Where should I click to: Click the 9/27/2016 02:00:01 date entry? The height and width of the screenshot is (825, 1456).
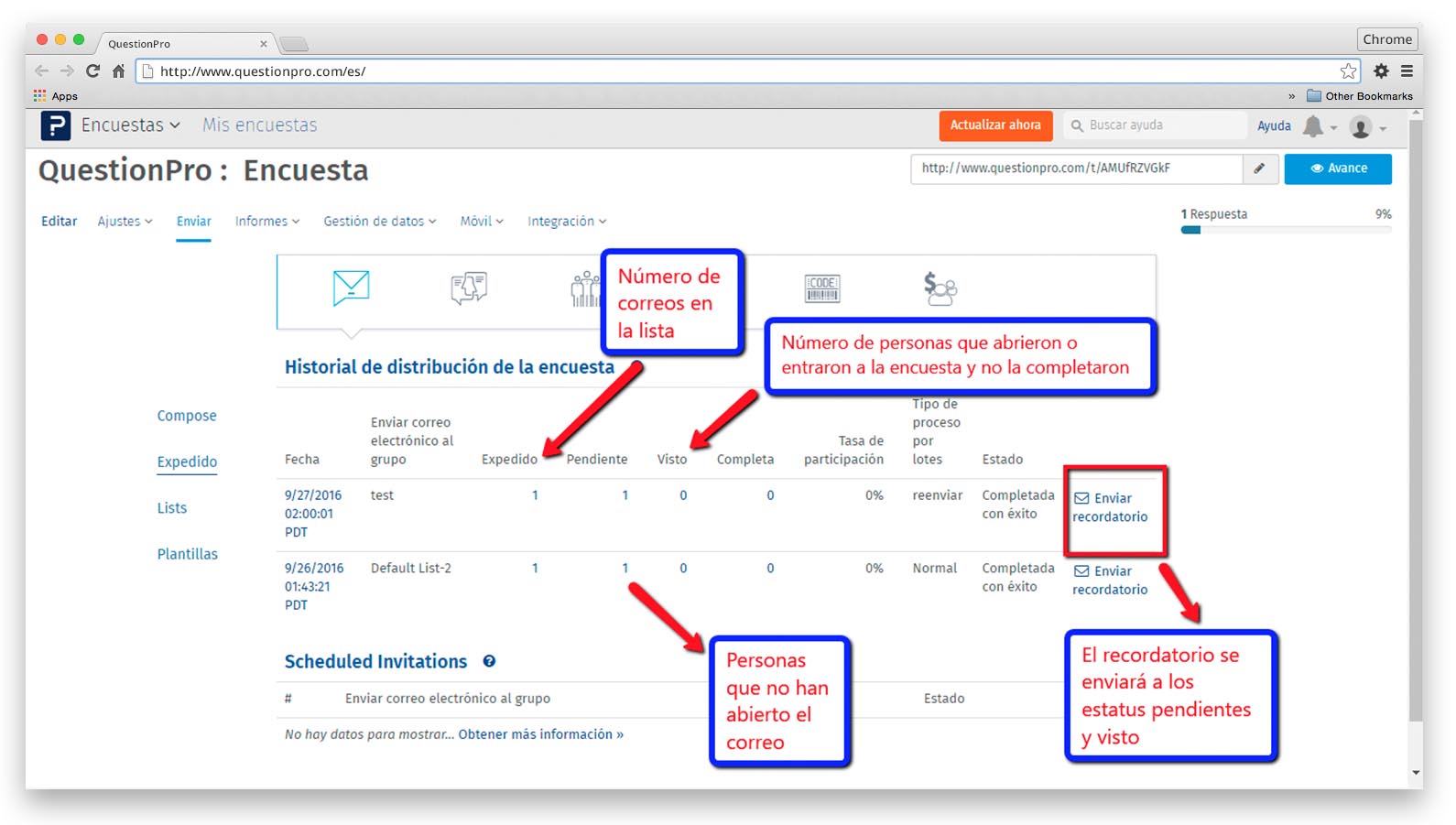313,514
